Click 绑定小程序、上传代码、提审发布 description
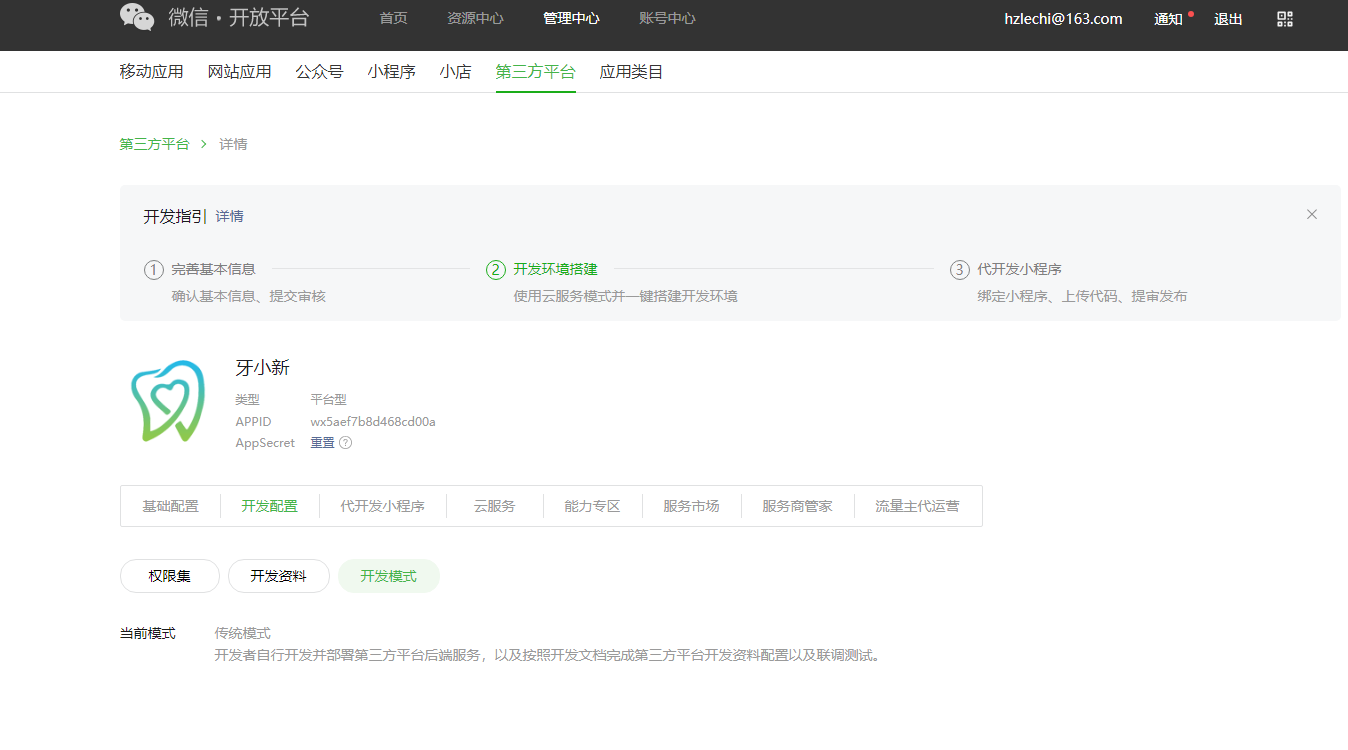The width and height of the screenshot is (1348, 750). [x=1083, y=296]
